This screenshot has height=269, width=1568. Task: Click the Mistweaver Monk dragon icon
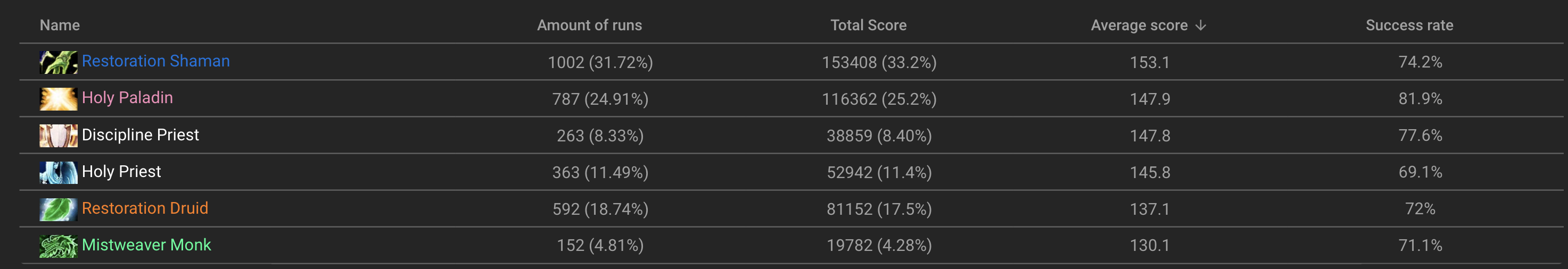pyautogui.click(x=59, y=245)
